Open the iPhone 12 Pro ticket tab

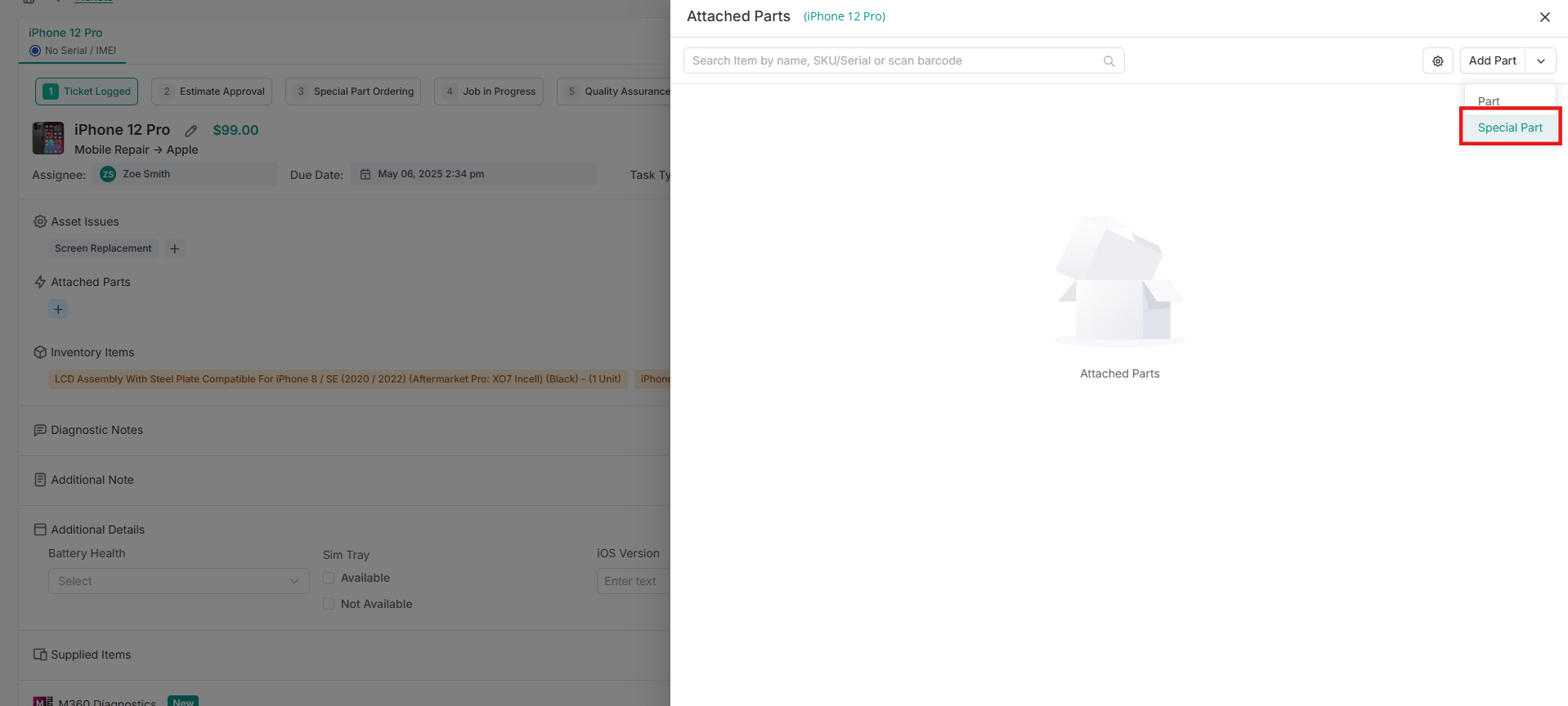pos(65,33)
